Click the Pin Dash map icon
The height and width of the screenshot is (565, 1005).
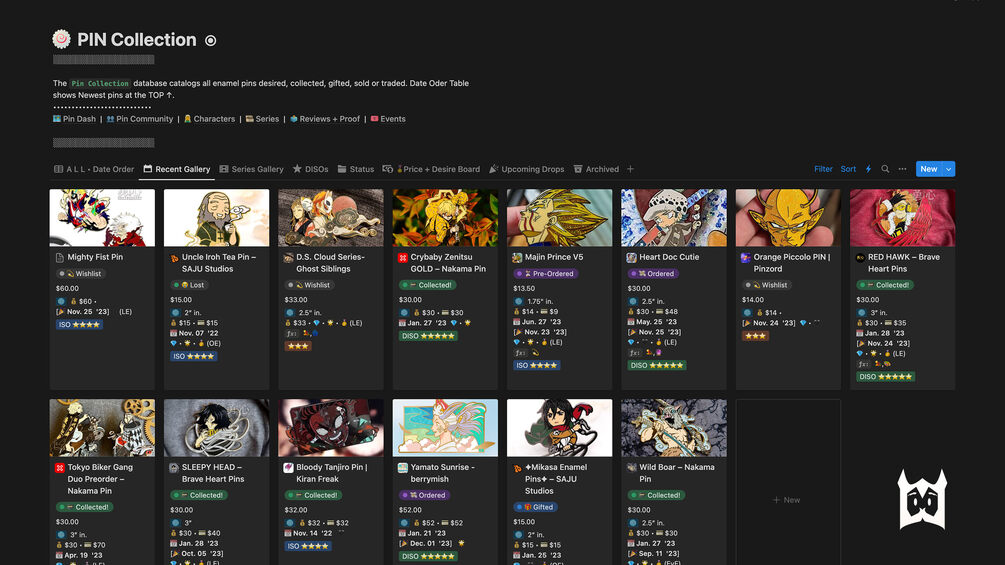click(57, 119)
